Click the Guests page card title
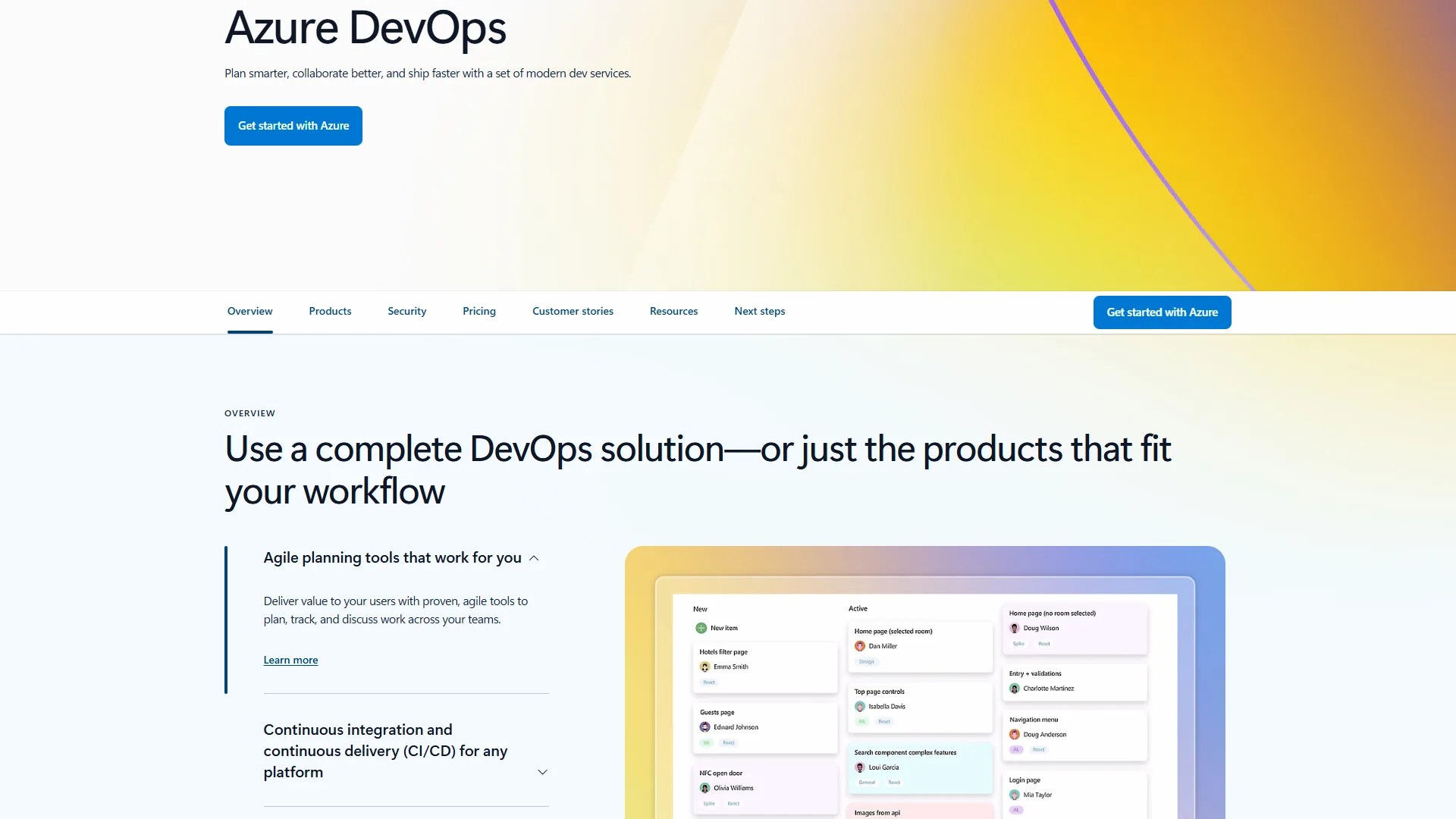Image resolution: width=1456 pixels, height=819 pixels. click(x=717, y=713)
